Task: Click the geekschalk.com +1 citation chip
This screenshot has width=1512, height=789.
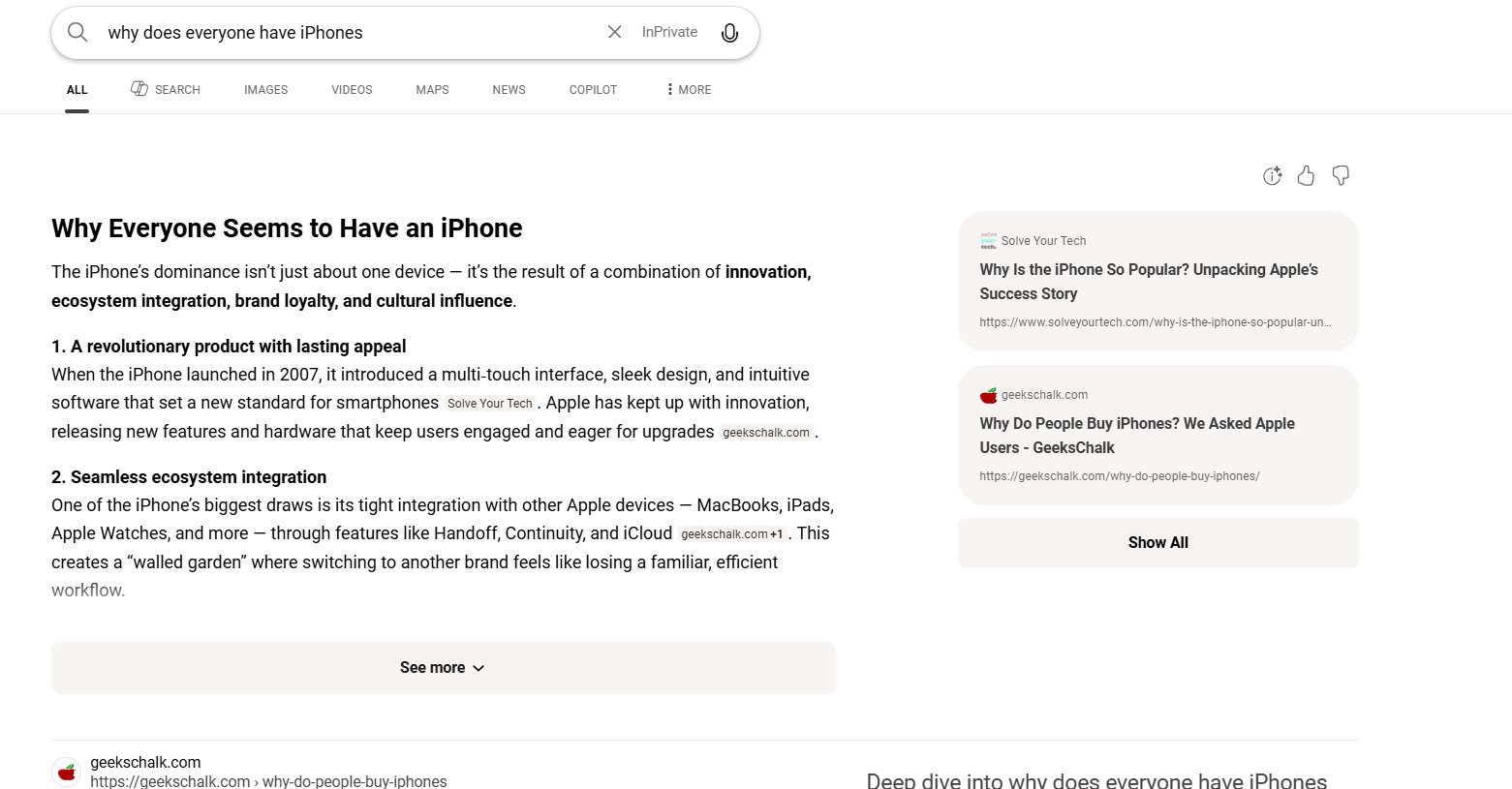Action: (732, 534)
